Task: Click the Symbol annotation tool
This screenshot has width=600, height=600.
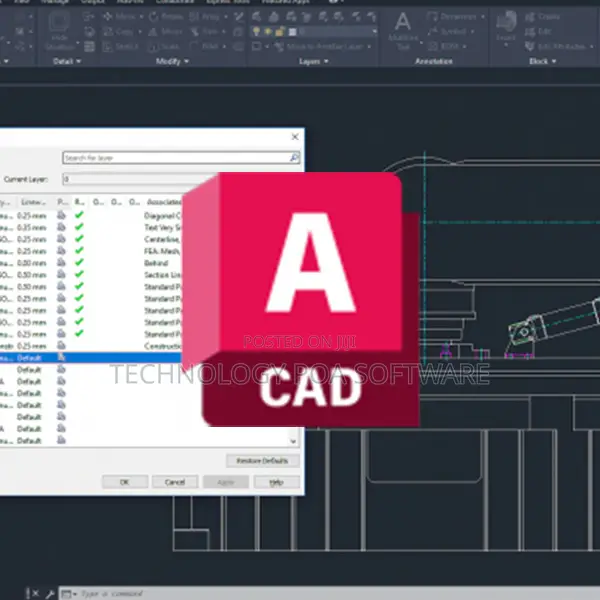Action: 447,31
